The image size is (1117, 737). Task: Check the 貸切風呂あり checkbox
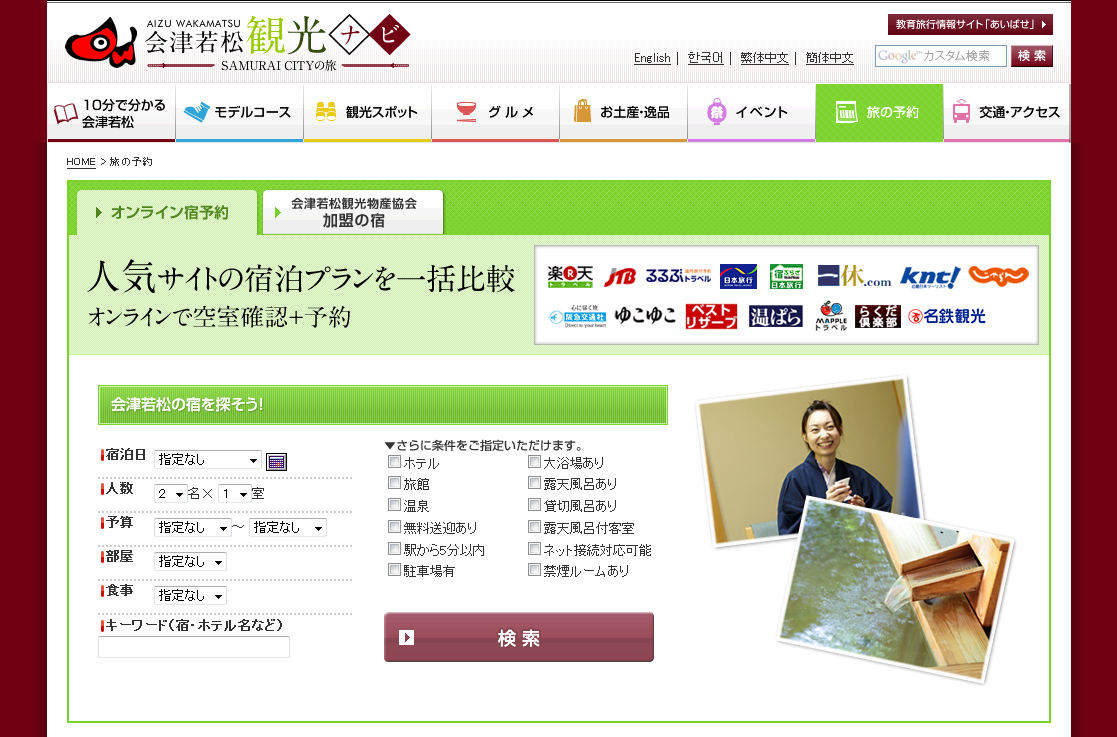[534, 505]
